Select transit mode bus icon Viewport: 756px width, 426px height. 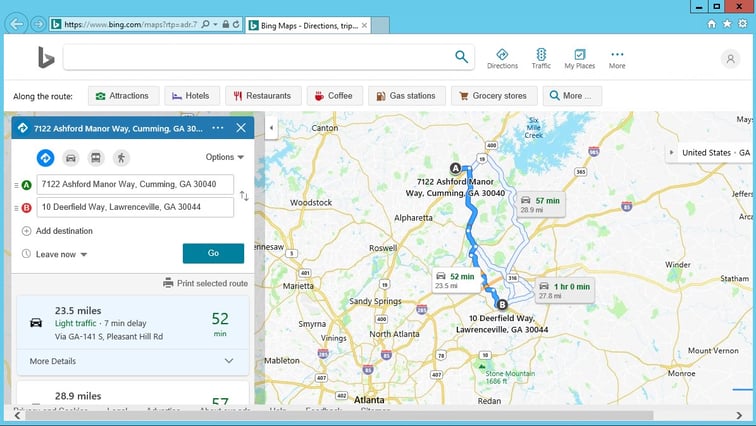click(x=96, y=158)
